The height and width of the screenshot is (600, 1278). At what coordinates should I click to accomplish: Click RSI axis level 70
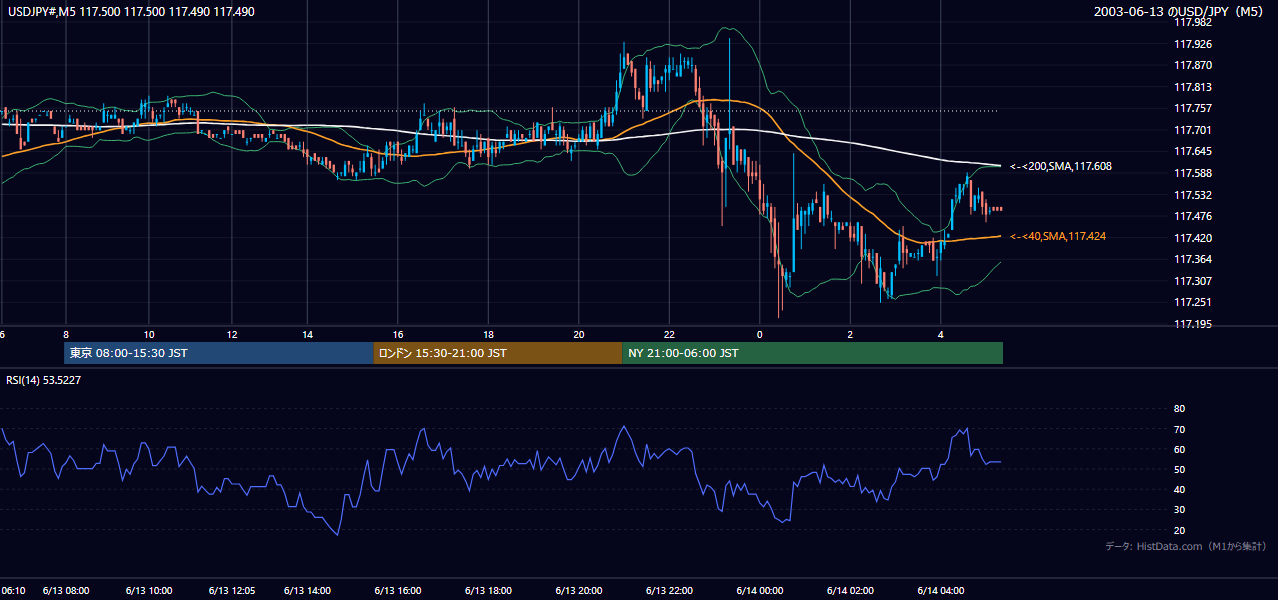click(1179, 429)
